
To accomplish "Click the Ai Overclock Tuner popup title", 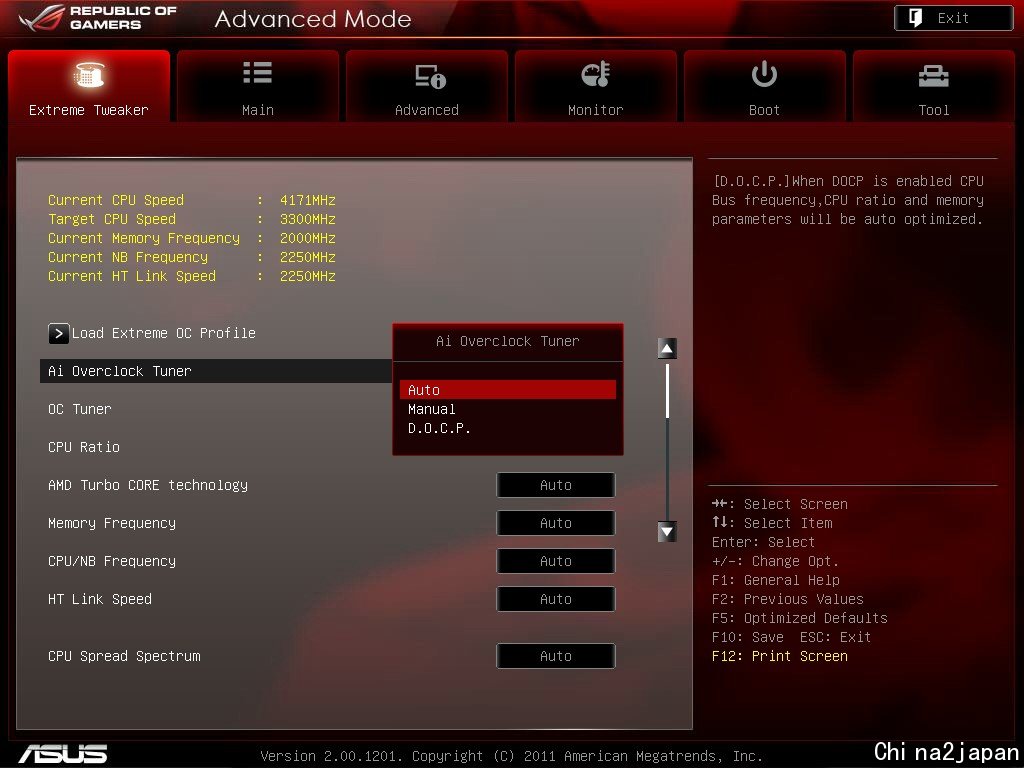I will tap(507, 341).
